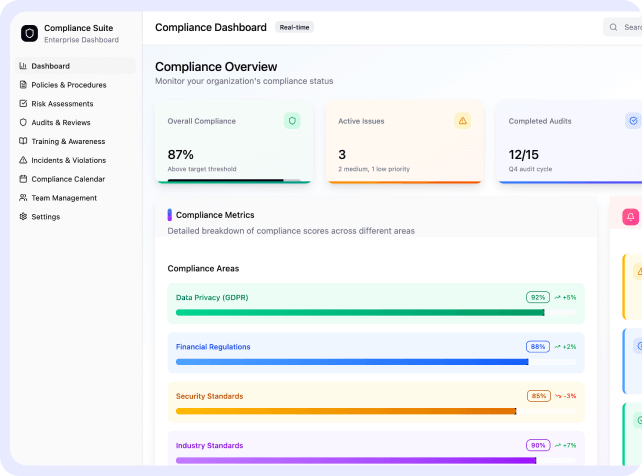The width and height of the screenshot is (642, 476).
Task: Go to Risk Assessments section
Action: coord(62,104)
